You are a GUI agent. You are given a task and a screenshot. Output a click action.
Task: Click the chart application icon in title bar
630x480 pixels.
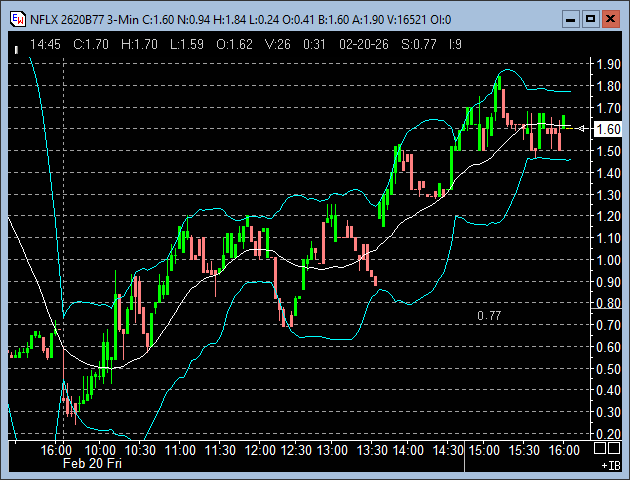[x=17, y=19]
